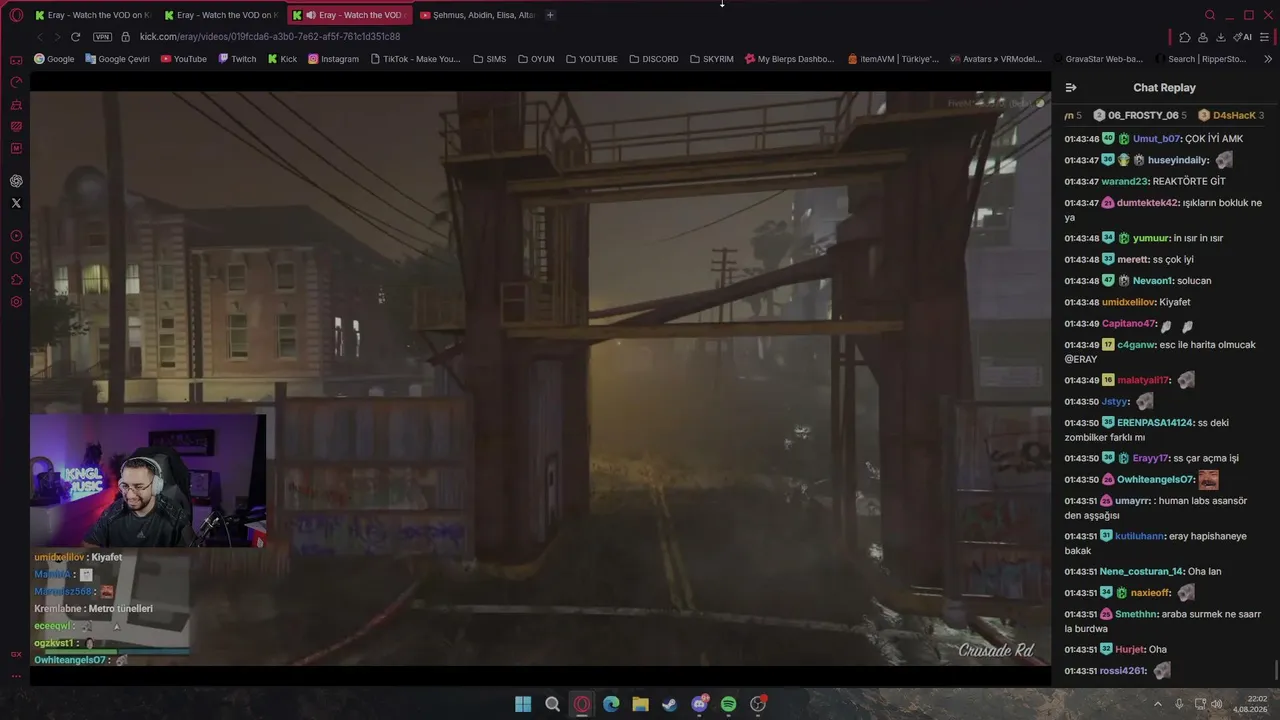Viewport: 1280px width, 720px height.
Task: Open Microsoft Edge from the taskbar
Action: tap(611, 704)
